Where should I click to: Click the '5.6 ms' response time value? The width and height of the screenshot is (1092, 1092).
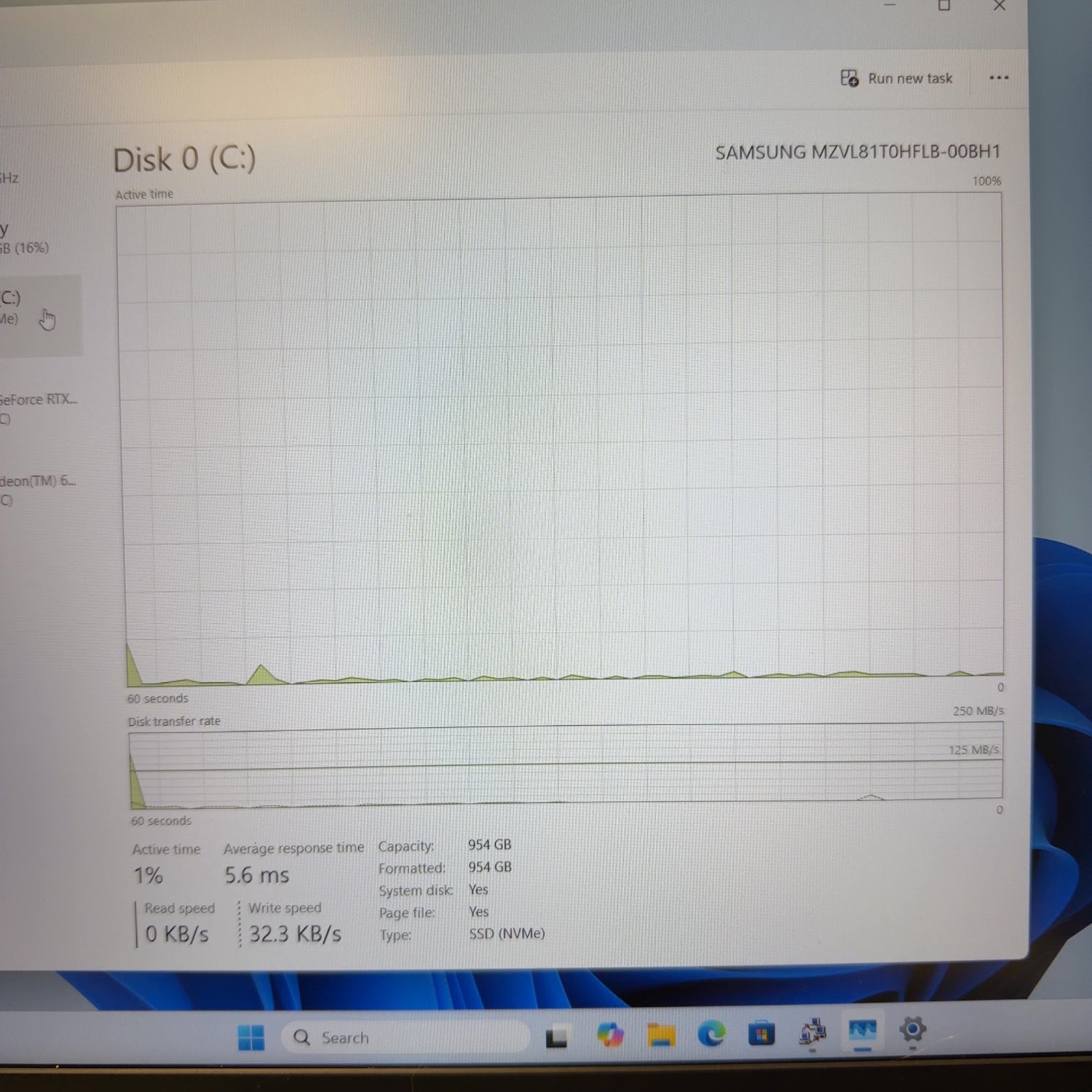pos(257,875)
